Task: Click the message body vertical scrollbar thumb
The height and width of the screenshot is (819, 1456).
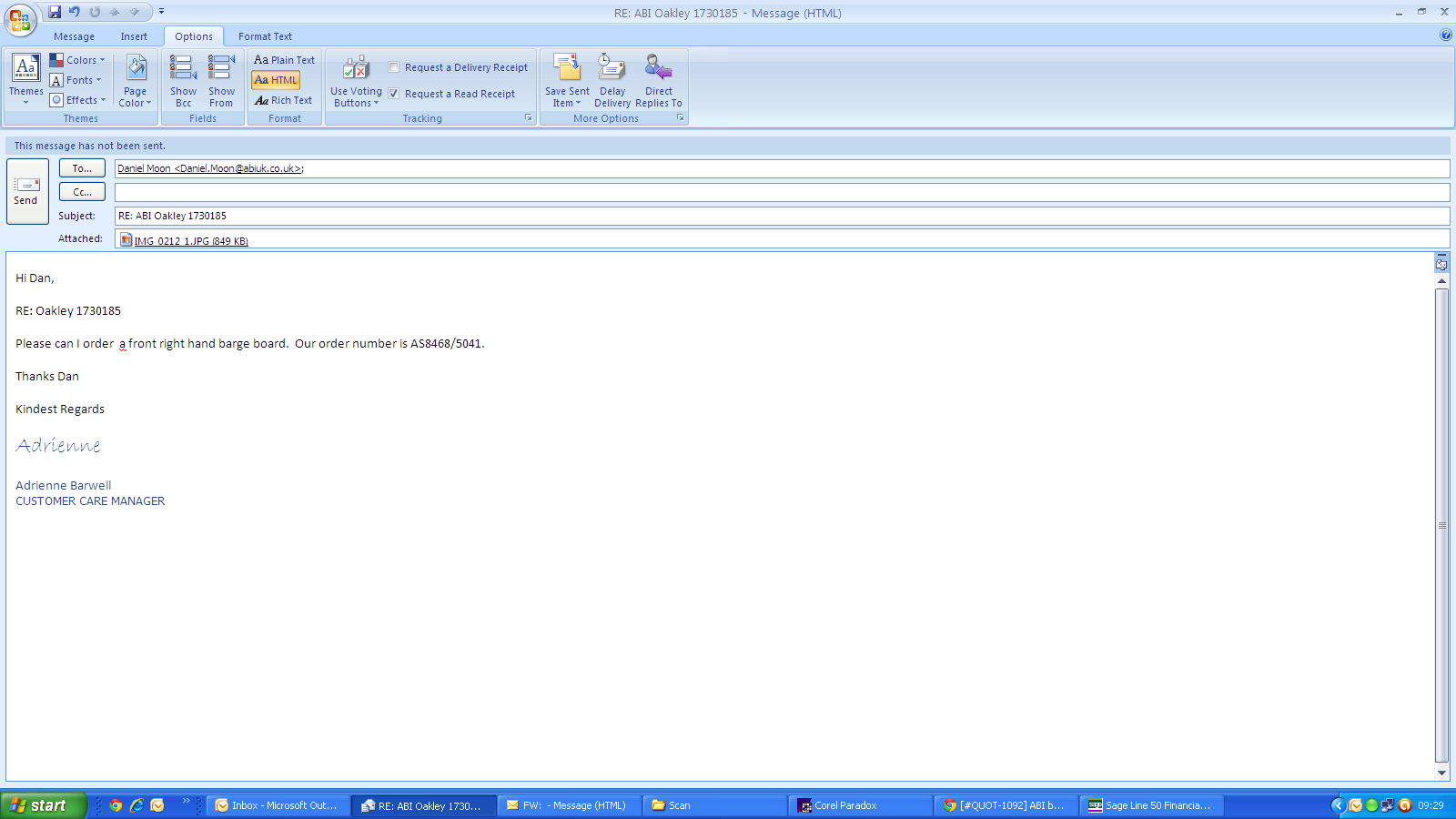Action: pos(1441,525)
